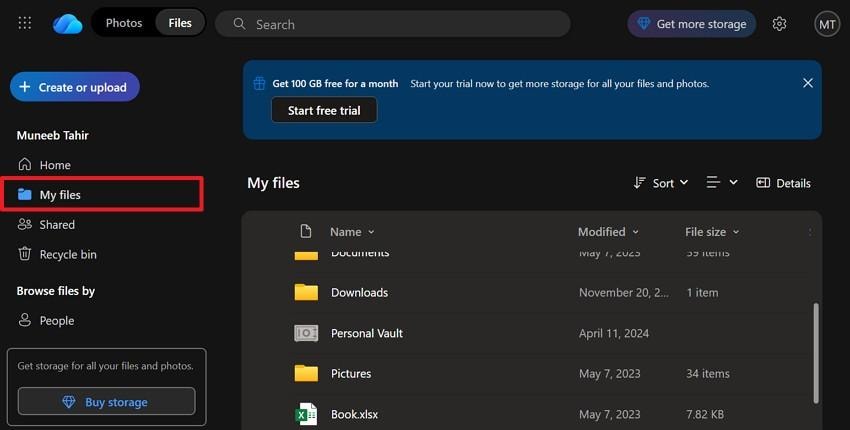Click the file list scrollbar
The image size is (850, 430).
[816, 352]
